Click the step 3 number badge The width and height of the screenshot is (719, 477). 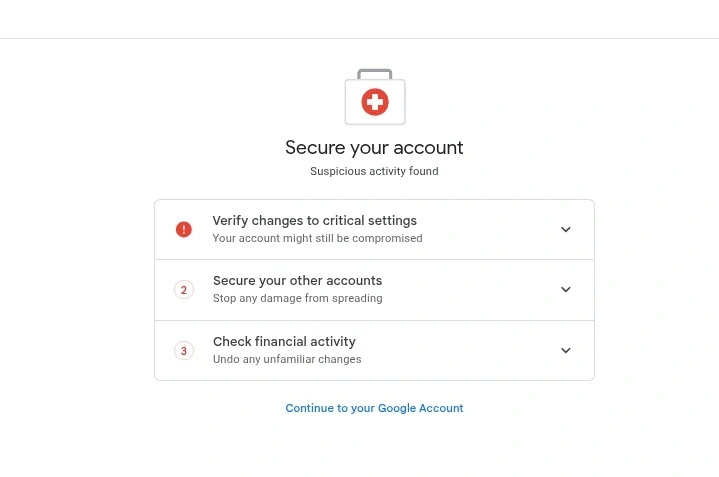pos(184,351)
